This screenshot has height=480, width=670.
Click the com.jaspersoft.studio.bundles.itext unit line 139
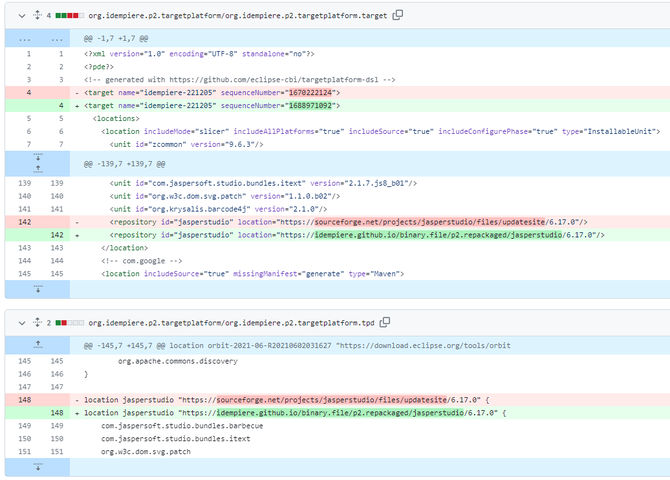click(263, 183)
